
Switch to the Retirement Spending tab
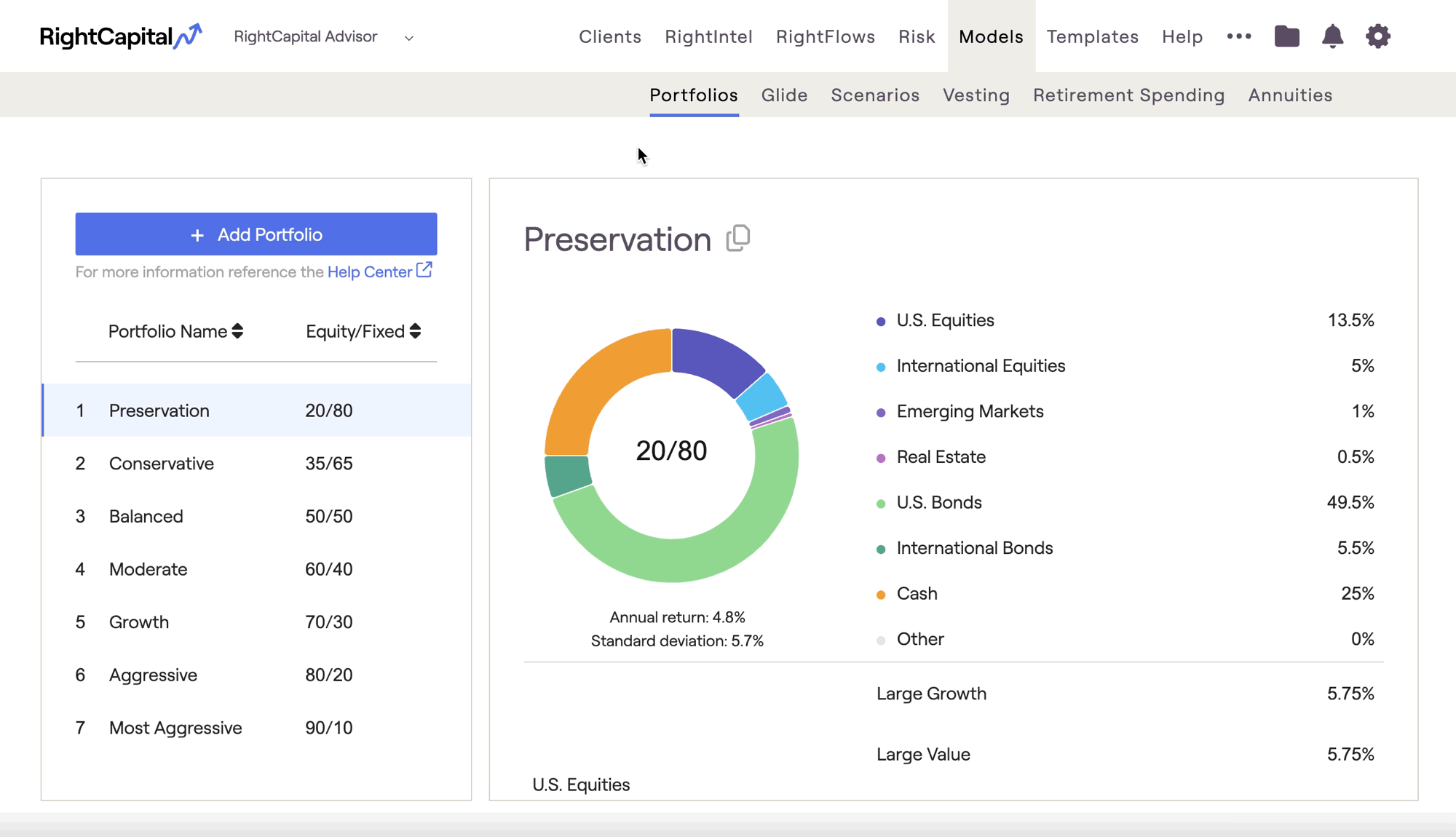point(1129,95)
